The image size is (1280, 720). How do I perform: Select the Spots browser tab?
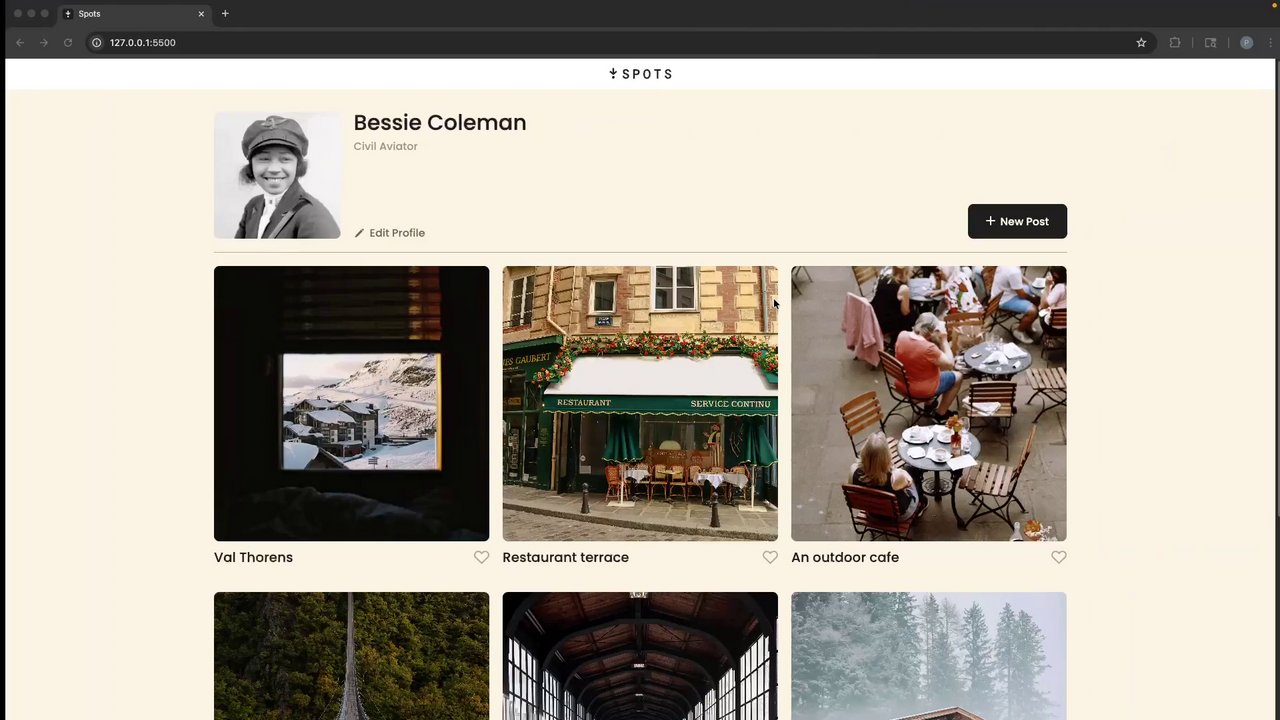click(x=133, y=14)
